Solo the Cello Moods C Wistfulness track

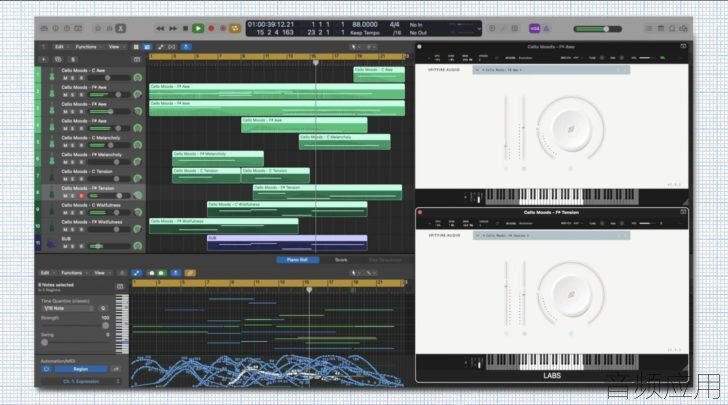[73, 213]
